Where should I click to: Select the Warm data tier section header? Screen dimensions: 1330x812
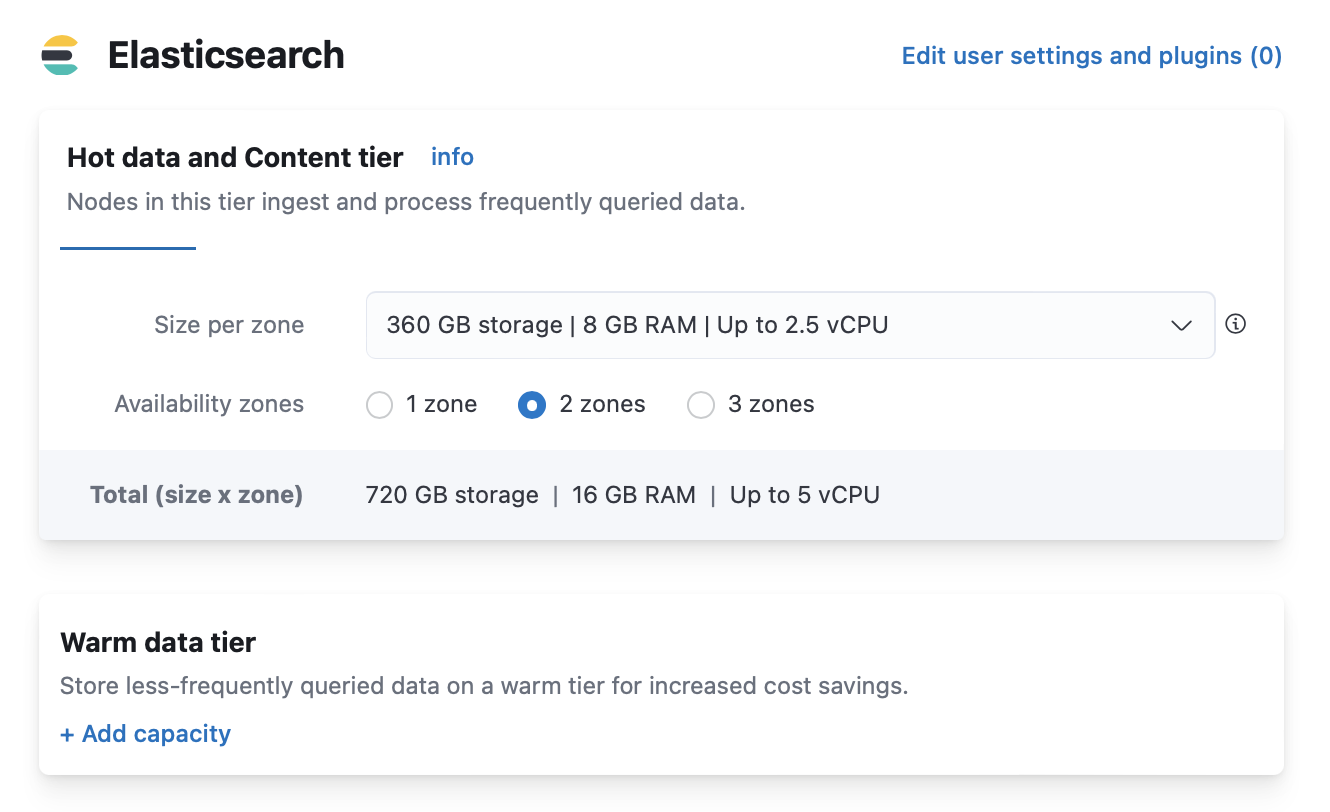pos(157,642)
